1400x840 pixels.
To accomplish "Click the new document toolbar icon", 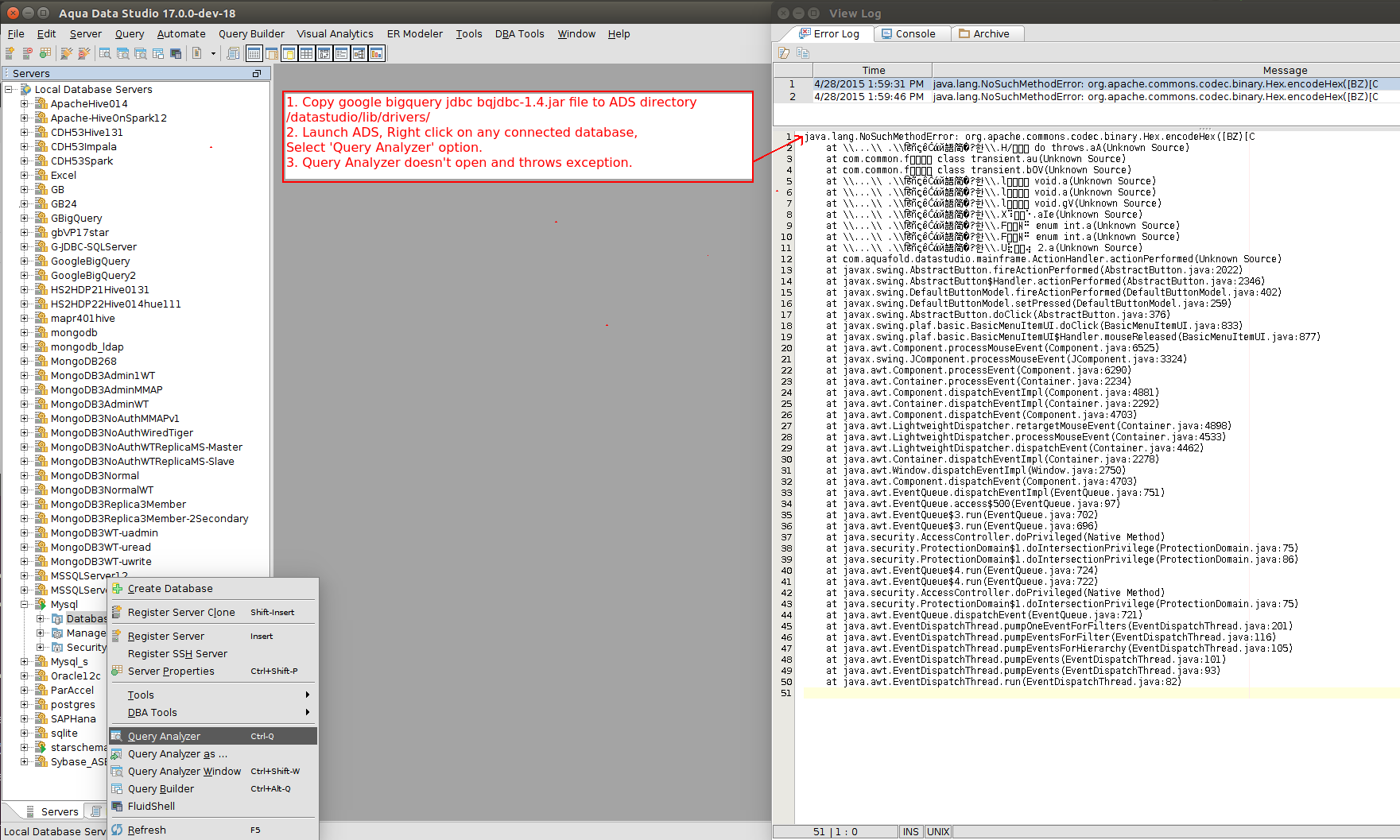I will coord(197,53).
